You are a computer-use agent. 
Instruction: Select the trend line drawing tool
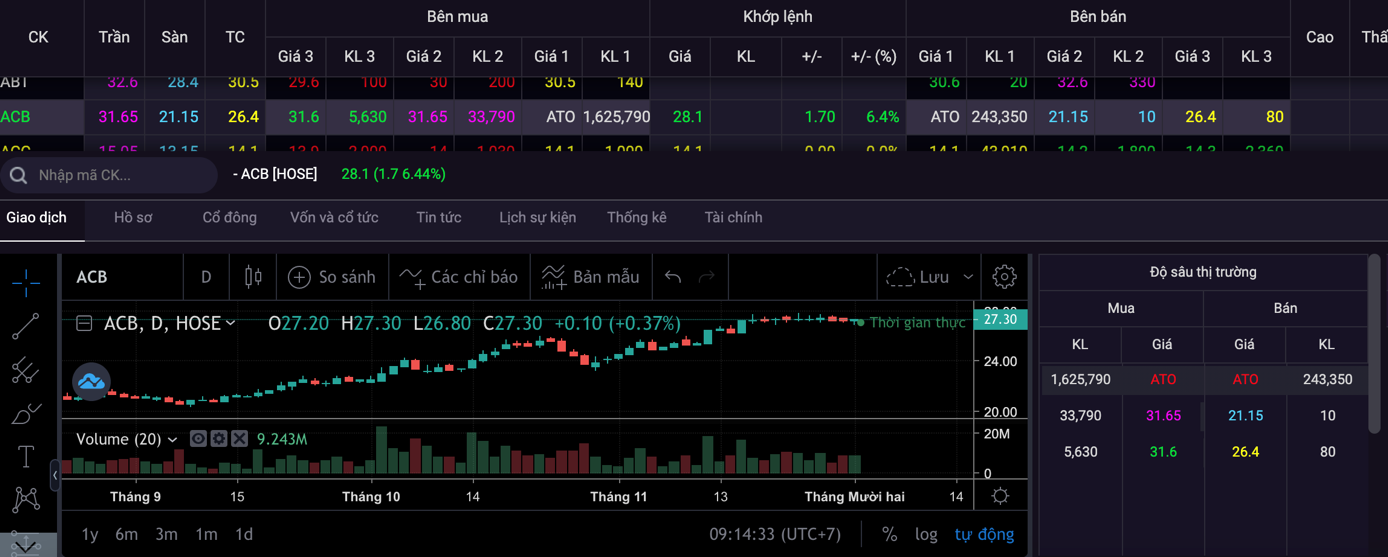(x=26, y=327)
